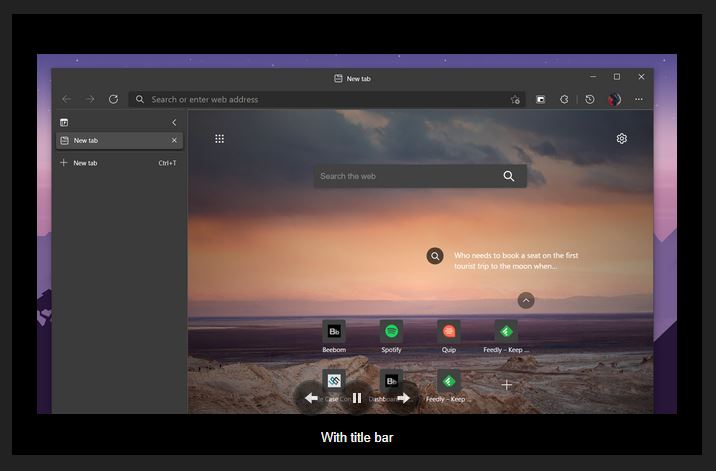Click the favorites star in address bar
The image size is (716, 471).
tap(515, 100)
